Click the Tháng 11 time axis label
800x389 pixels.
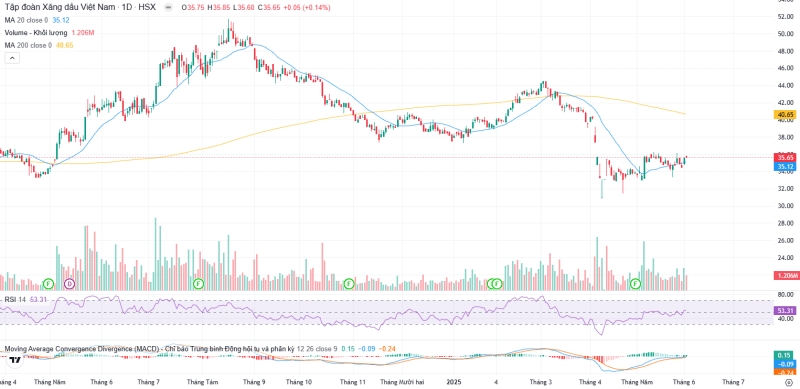coord(353,381)
